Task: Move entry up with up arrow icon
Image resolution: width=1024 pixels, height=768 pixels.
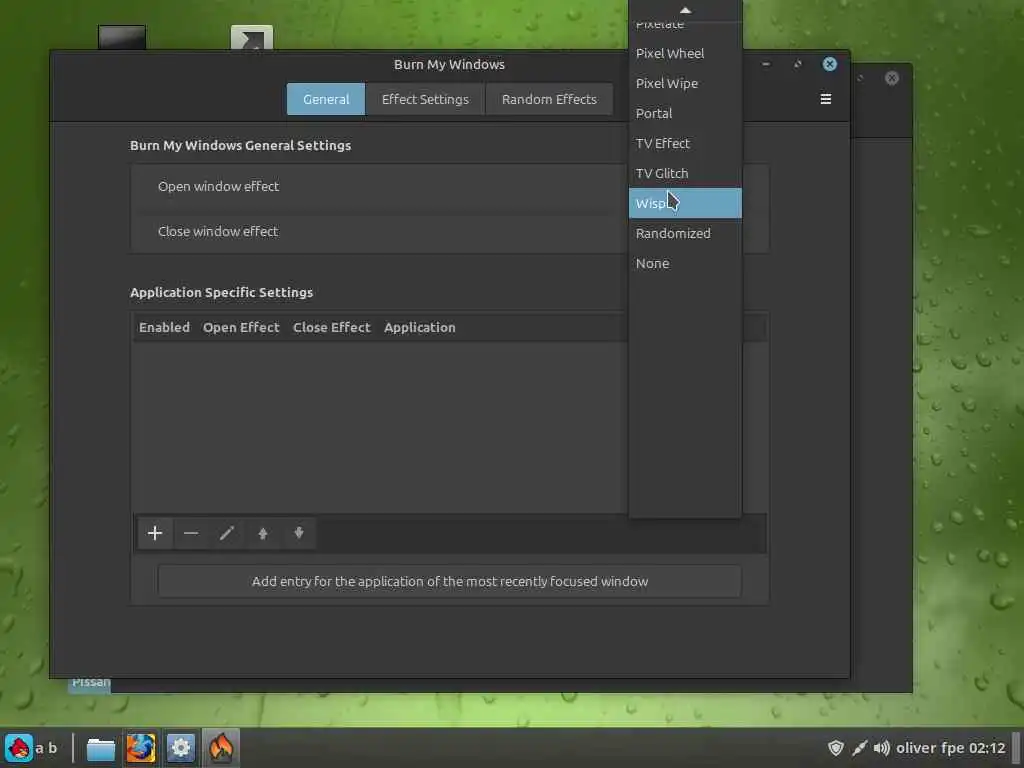Action: click(263, 534)
